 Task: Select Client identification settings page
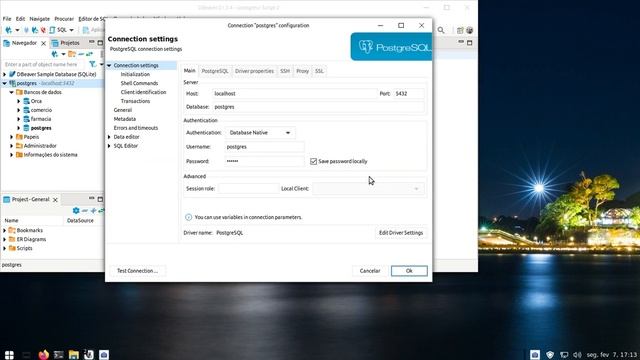tap(143, 92)
